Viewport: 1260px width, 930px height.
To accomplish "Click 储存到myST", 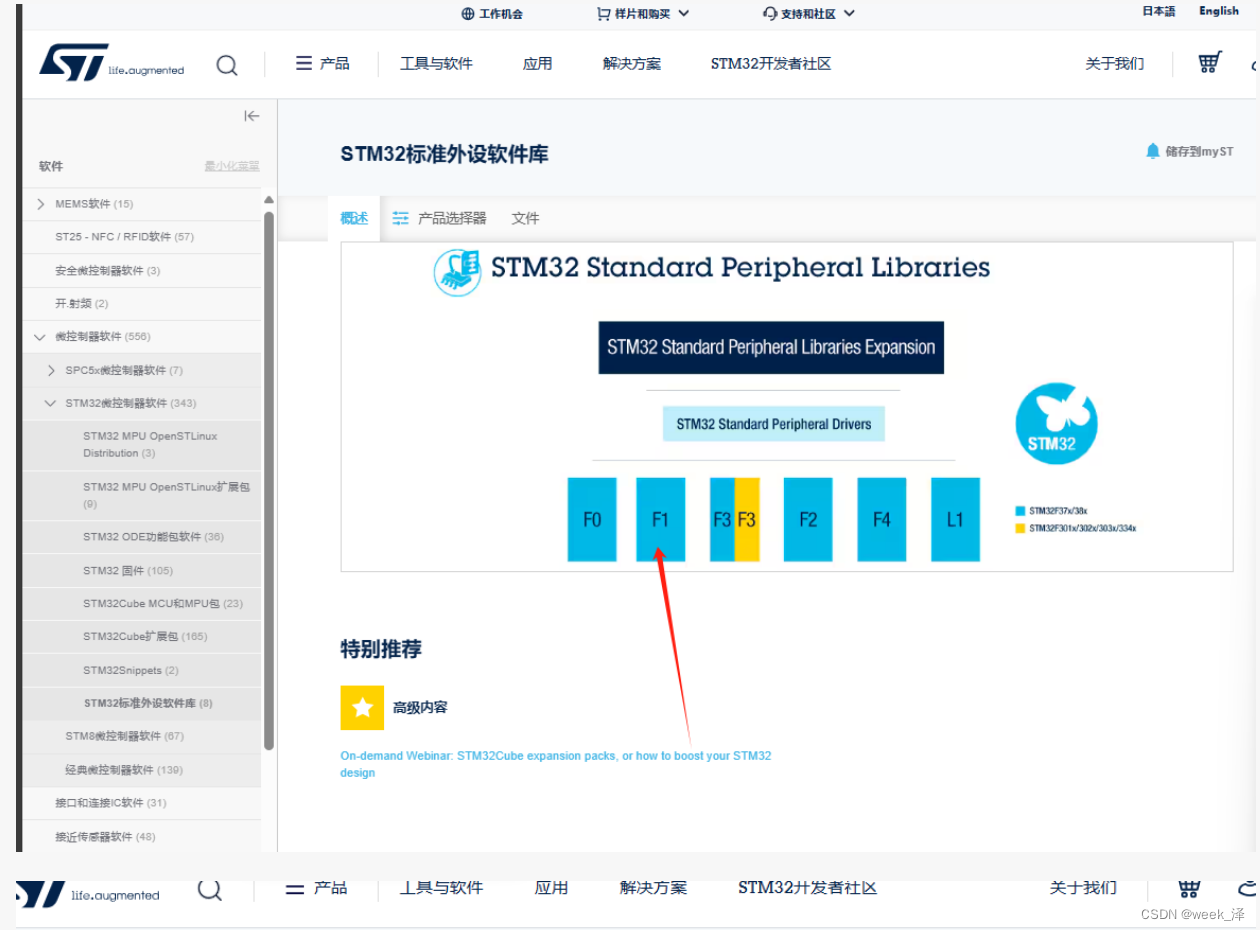I will pos(1199,151).
